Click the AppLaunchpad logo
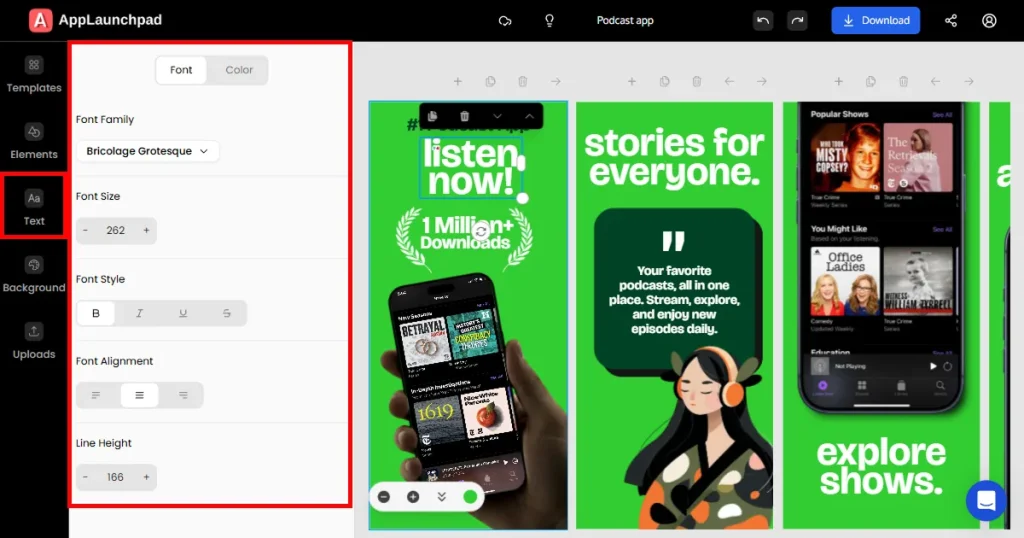Image resolution: width=1024 pixels, height=538 pixels. click(95, 20)
